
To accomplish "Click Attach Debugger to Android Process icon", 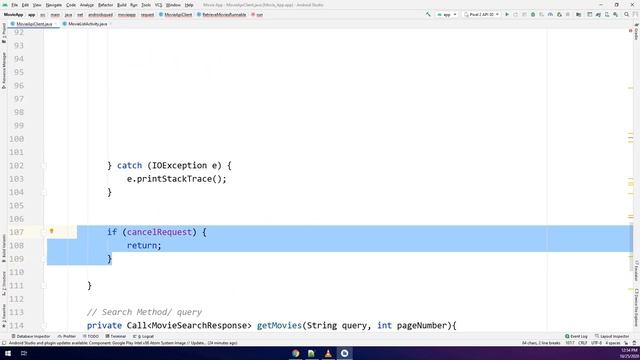I will [559, 14].
